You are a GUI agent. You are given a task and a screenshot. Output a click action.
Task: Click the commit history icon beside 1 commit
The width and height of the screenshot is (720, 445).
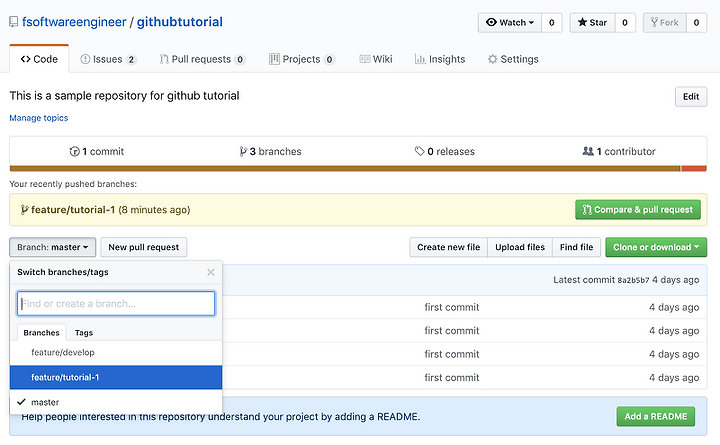[74, 151]
